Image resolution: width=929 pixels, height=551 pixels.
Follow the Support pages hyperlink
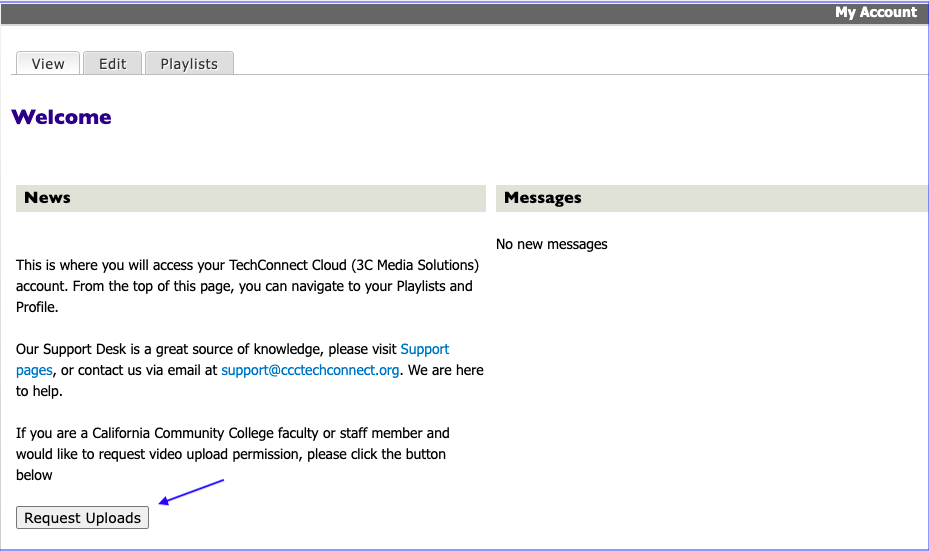(x=424, y=349)
